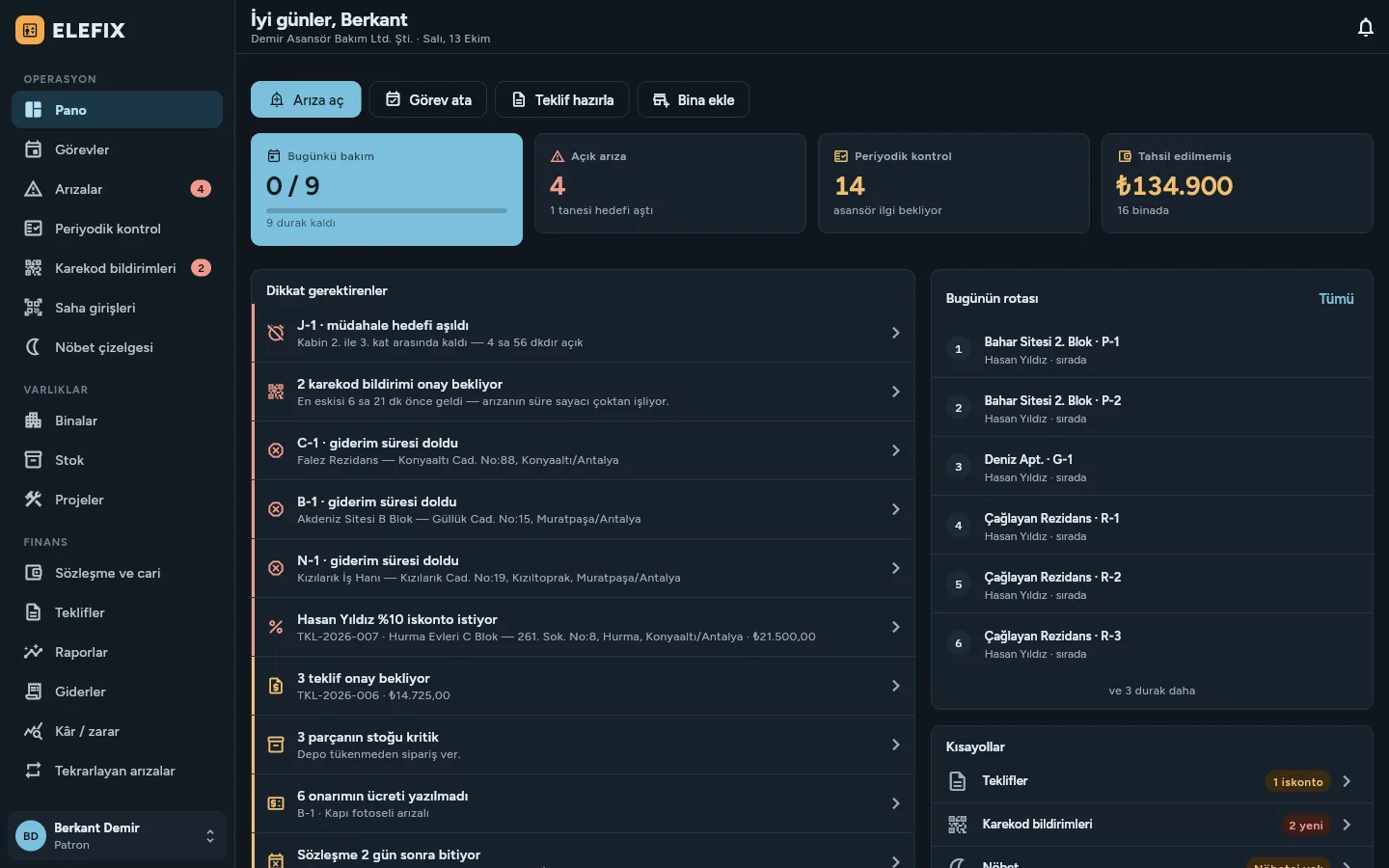1389x868 pixels.
Task: Open 3 teklif onay bekliyor row
Action: click(x=584, y=686)
